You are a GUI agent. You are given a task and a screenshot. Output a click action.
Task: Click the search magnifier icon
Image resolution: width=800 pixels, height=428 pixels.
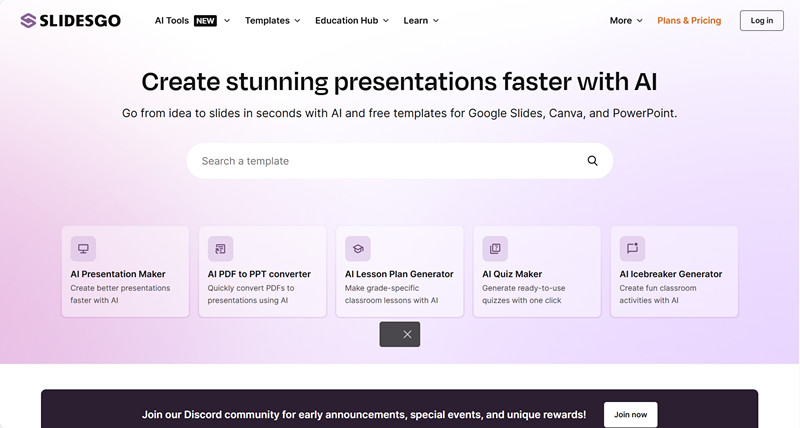[x=592, y=161]
